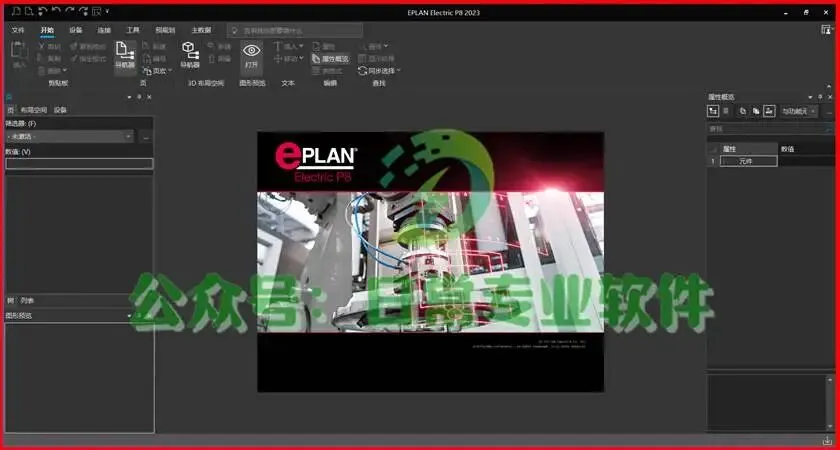Click the filter ellipsis button
Screen dimensions: 840x450
[146, 137]
